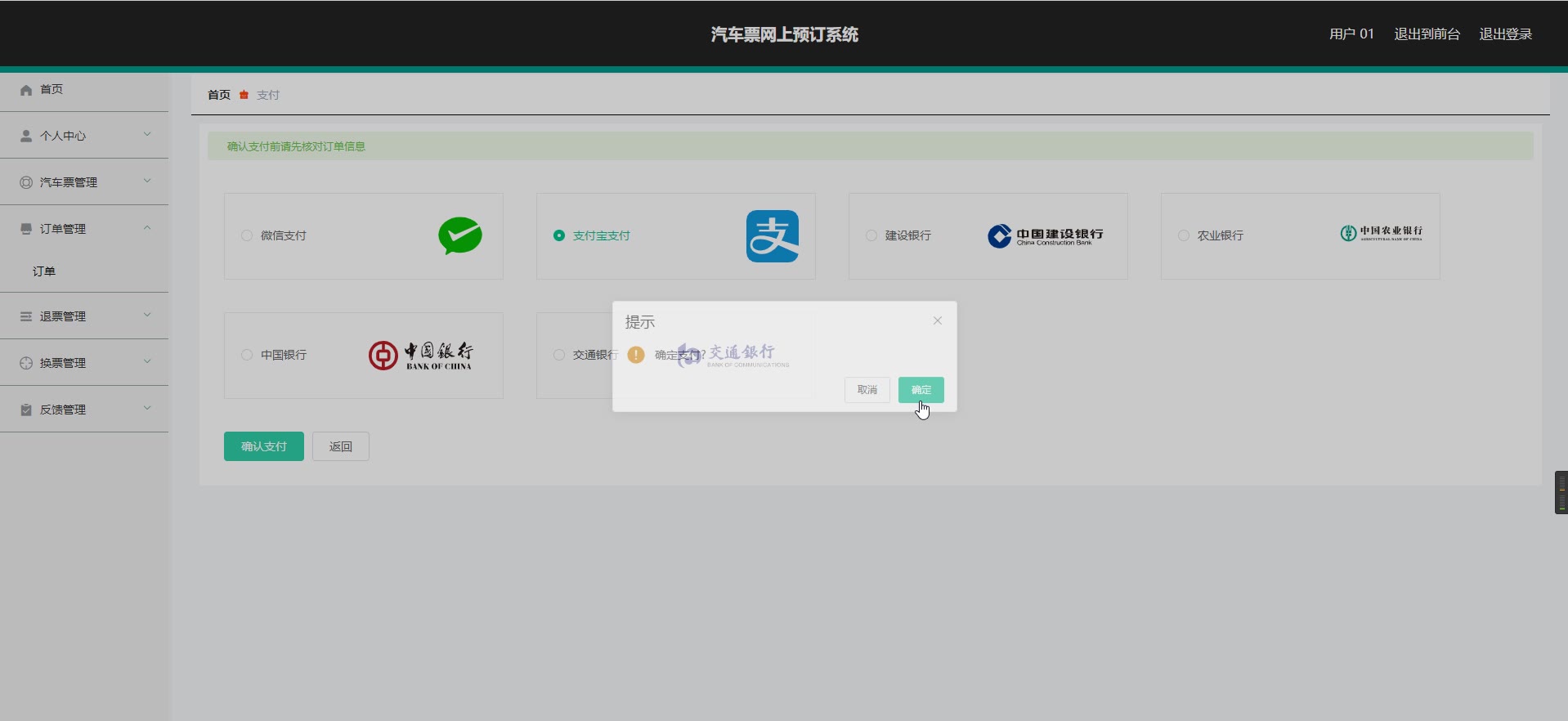The height and width of the screenshot is (721, 1568).
Task: Click the person icon beside 个人中心
Action: 26,136
